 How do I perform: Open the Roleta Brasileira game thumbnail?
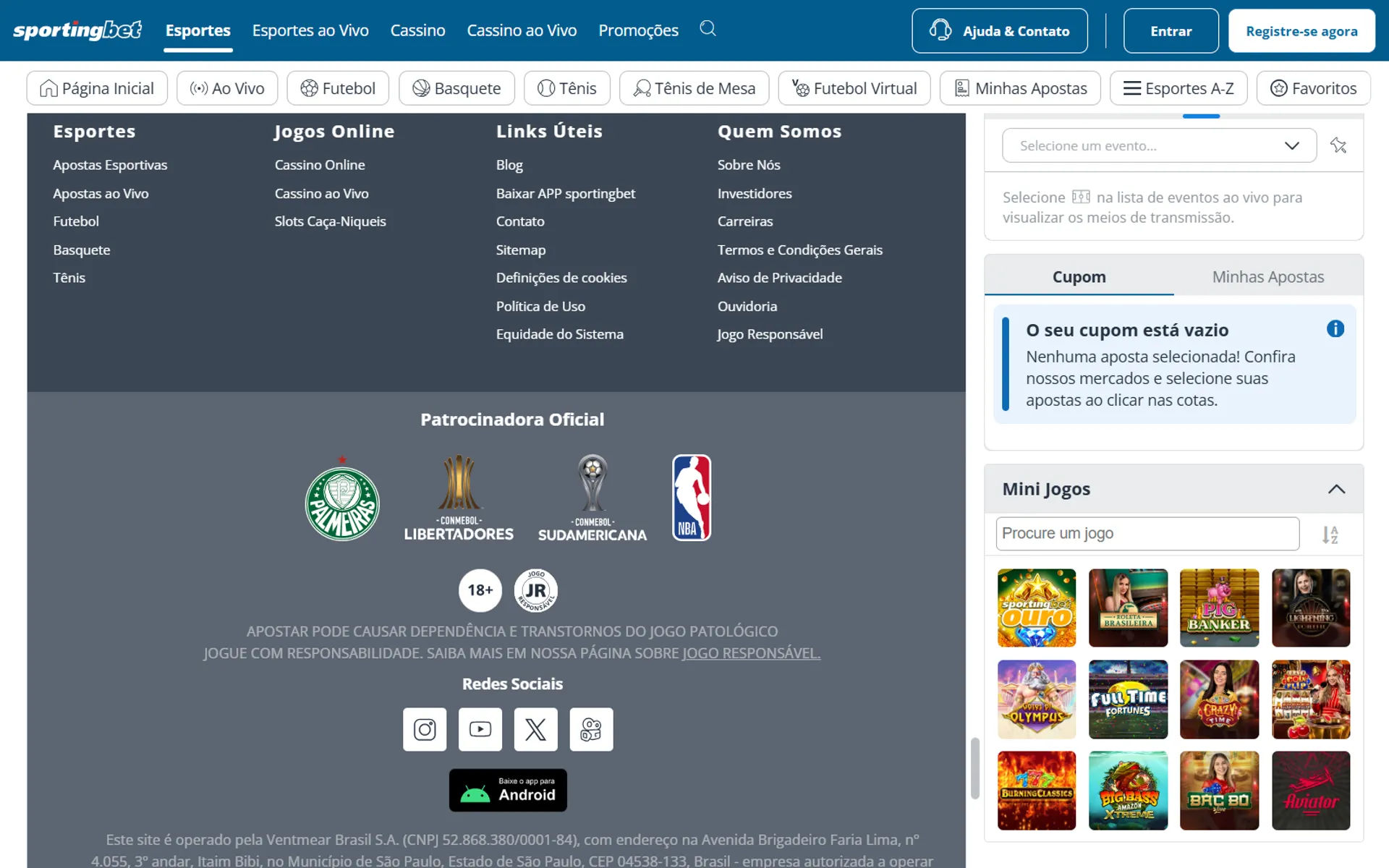click(x=1128, y=608)
